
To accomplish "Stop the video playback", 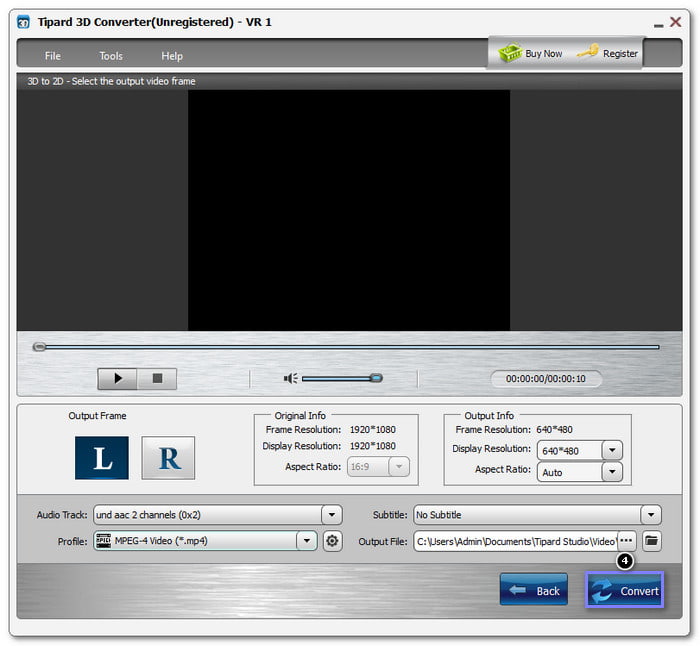I will pyautogui.click(x=157, y=379).
